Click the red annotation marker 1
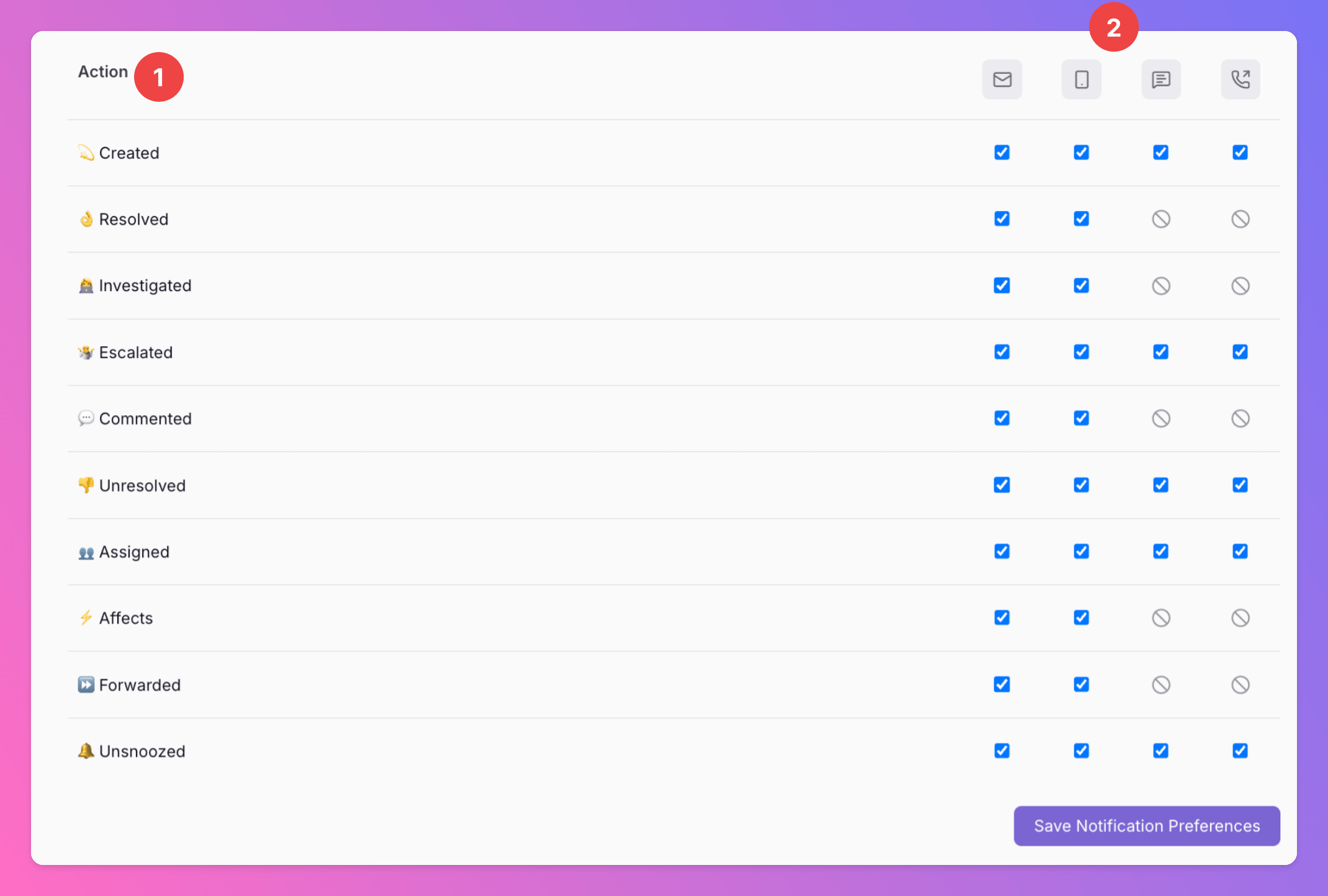This screenshot has height=896, width=1328. click(159, 77)
